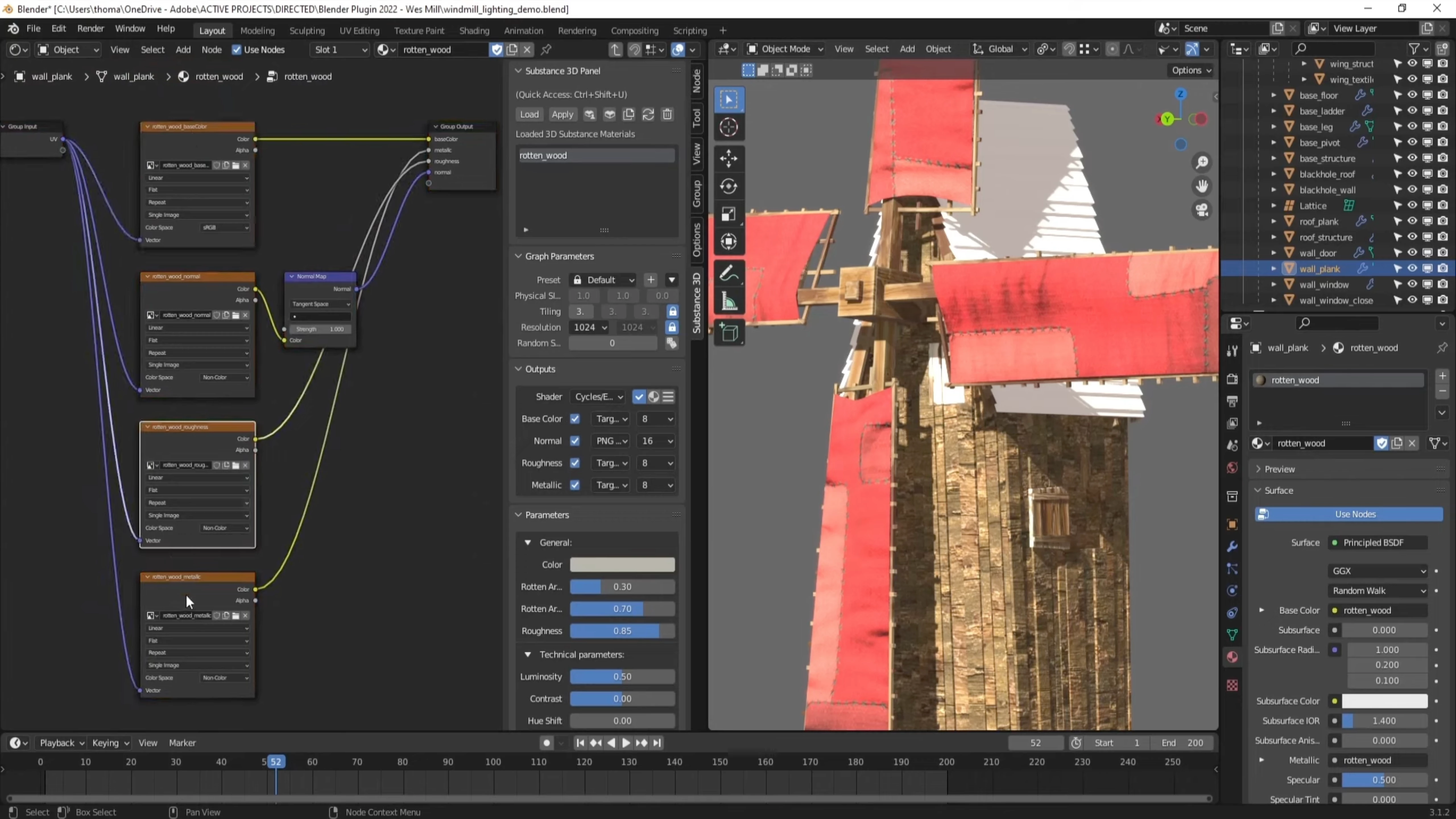
Task: Expand the Preview panel in material properties
Action: 1280,469
